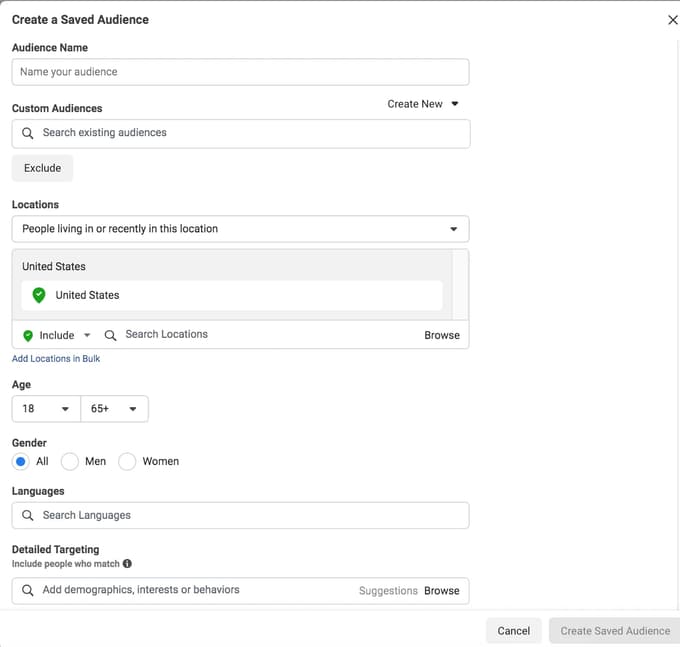Click the Search existing audiences field

(240, 134)
